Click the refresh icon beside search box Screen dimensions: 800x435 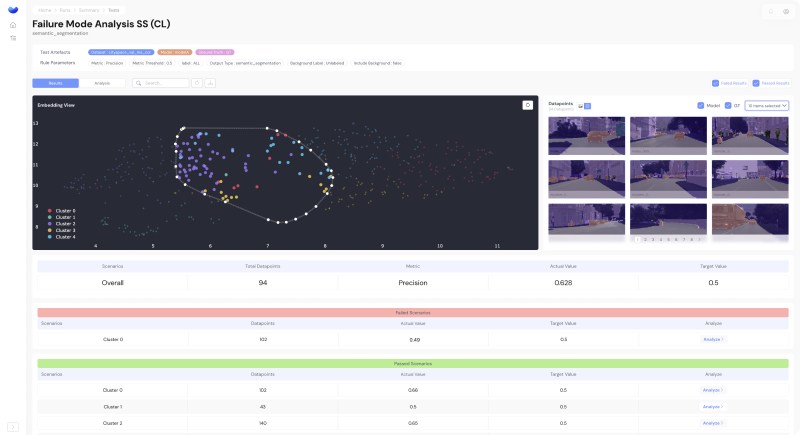point(197,83)
